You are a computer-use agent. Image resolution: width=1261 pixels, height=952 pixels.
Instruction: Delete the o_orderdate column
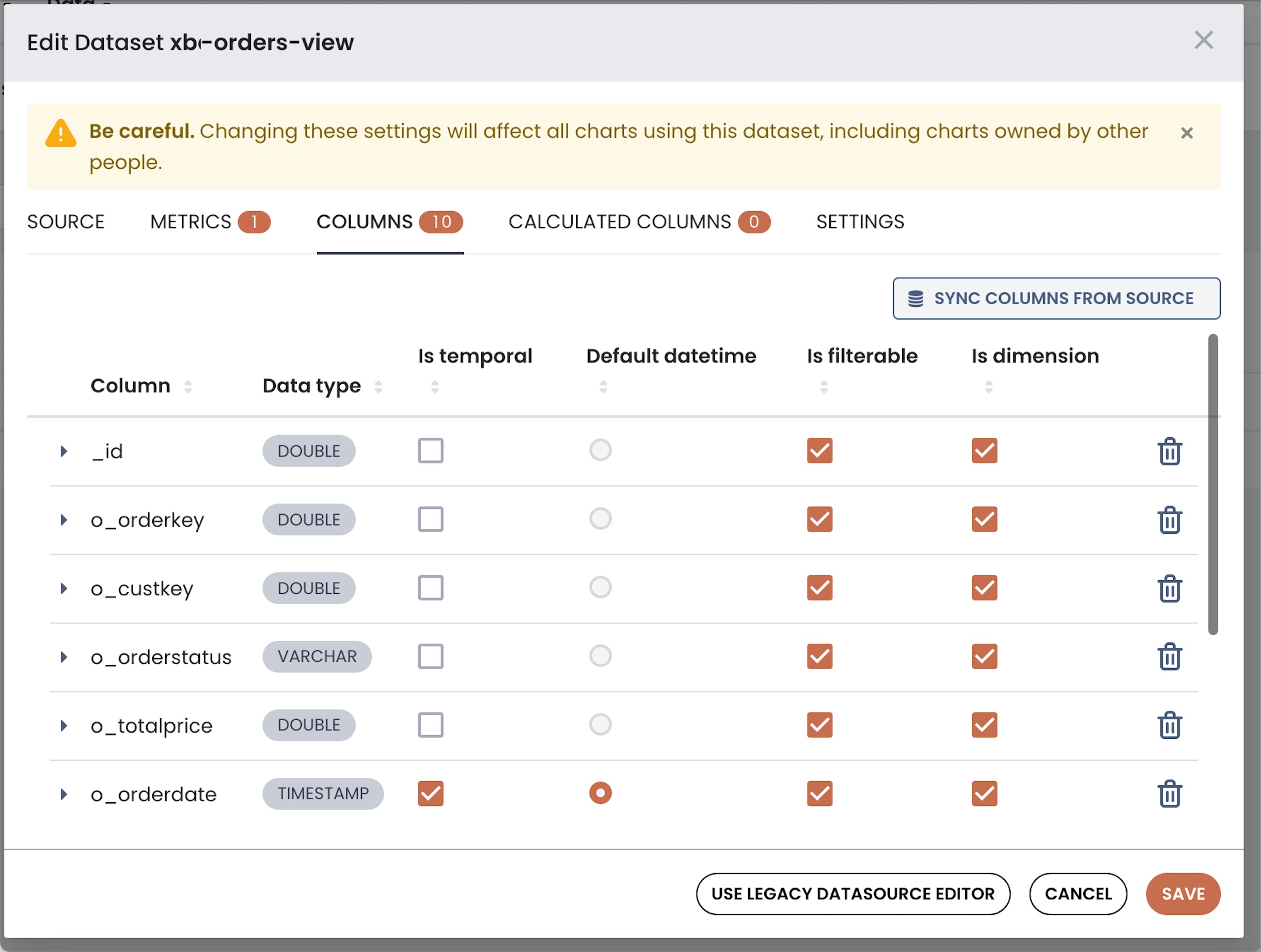click(1169, 794)
